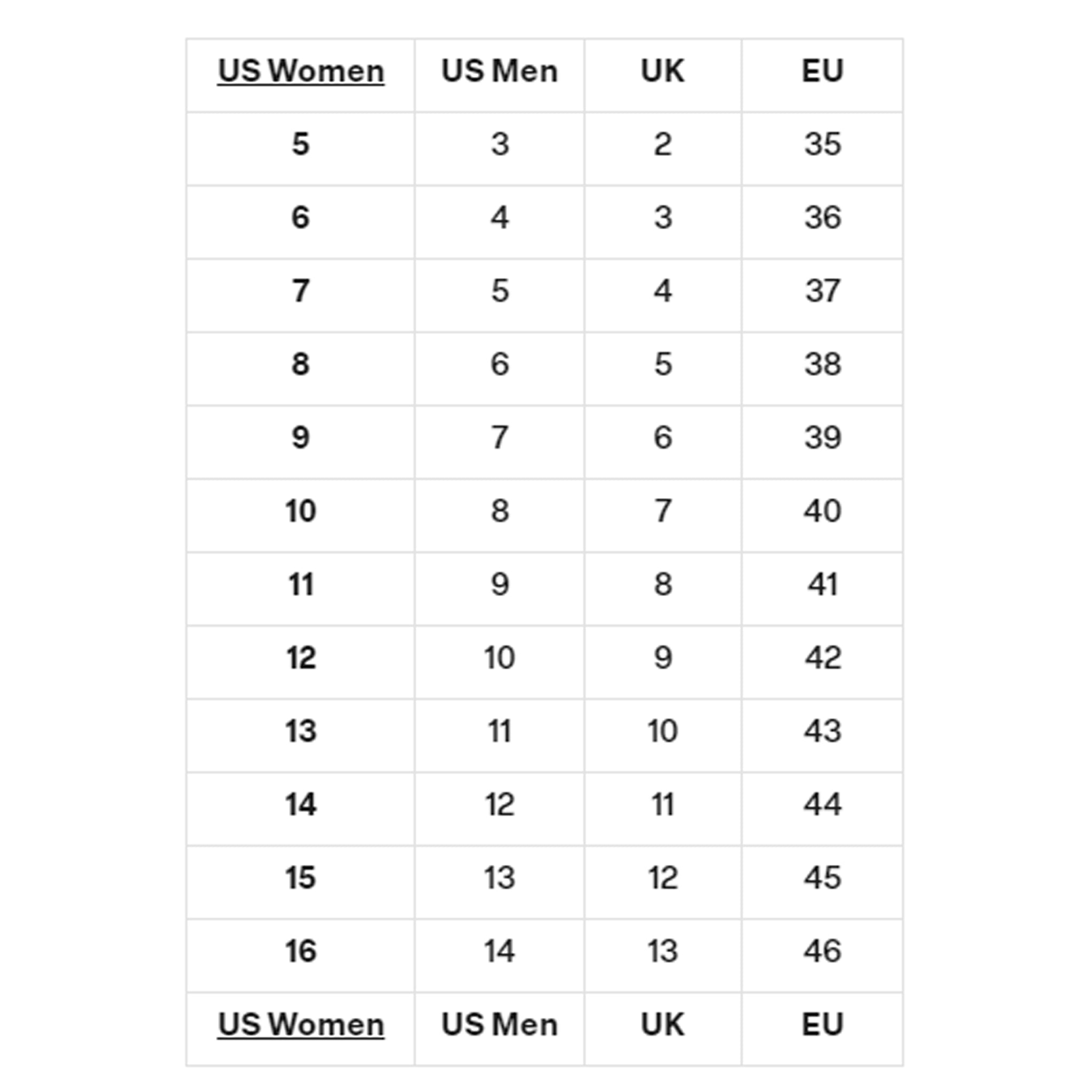Image resolution: width=1092 pixels, height=1092 pixels.
Task: Click the bottom US Women footer link
Action: click(301, 1025)
